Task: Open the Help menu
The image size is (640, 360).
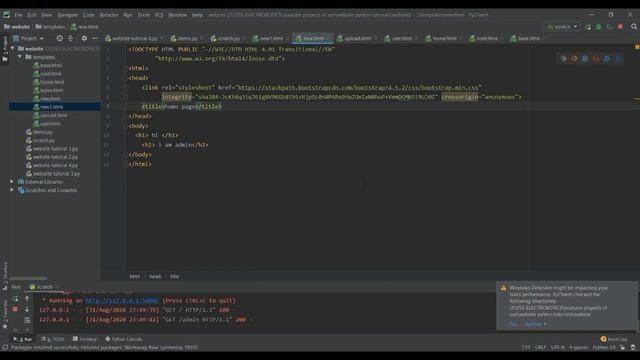Action: pos(197,15)
